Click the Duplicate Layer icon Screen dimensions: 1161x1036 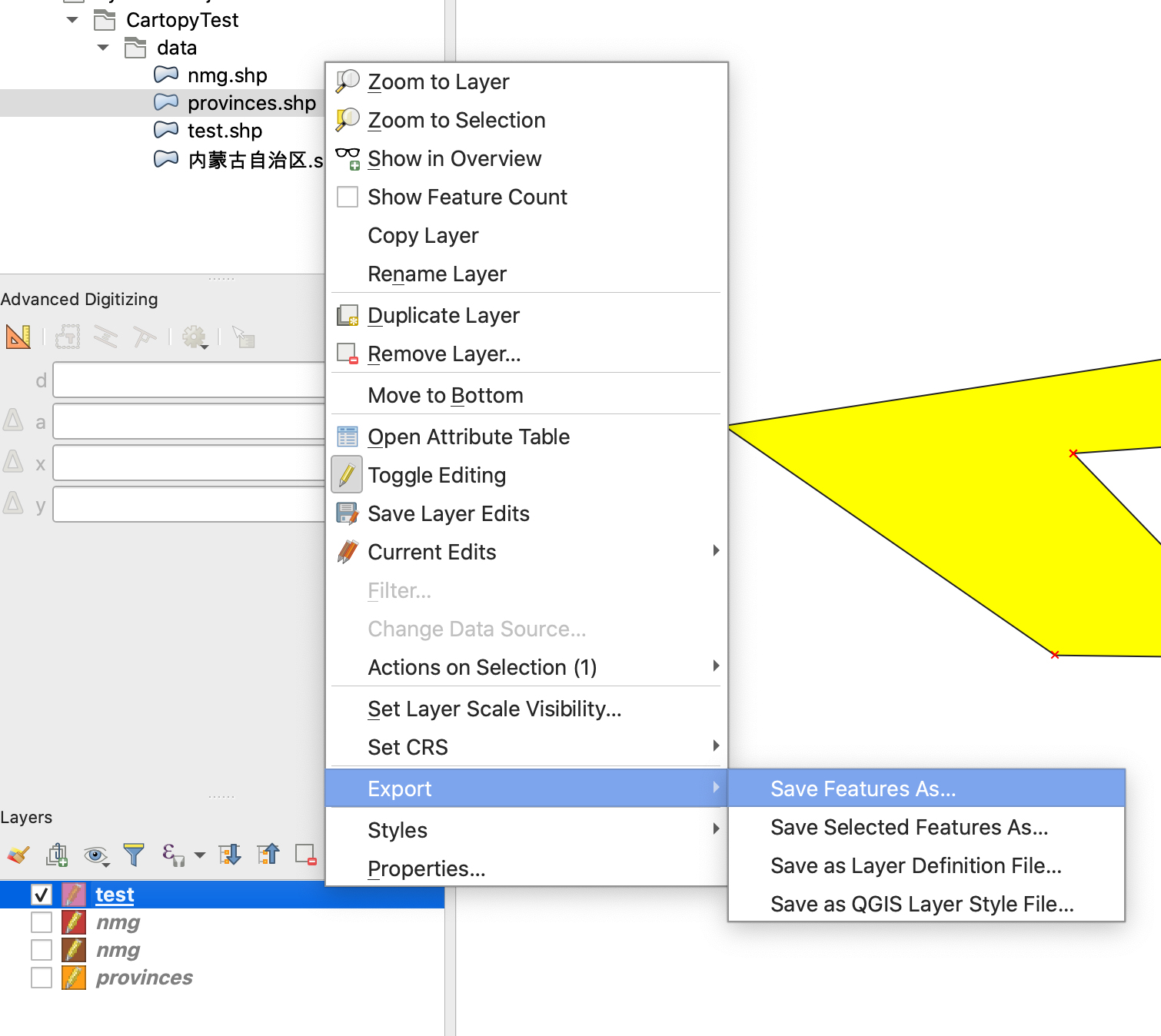pyautogui.click(x=348, y=315)
